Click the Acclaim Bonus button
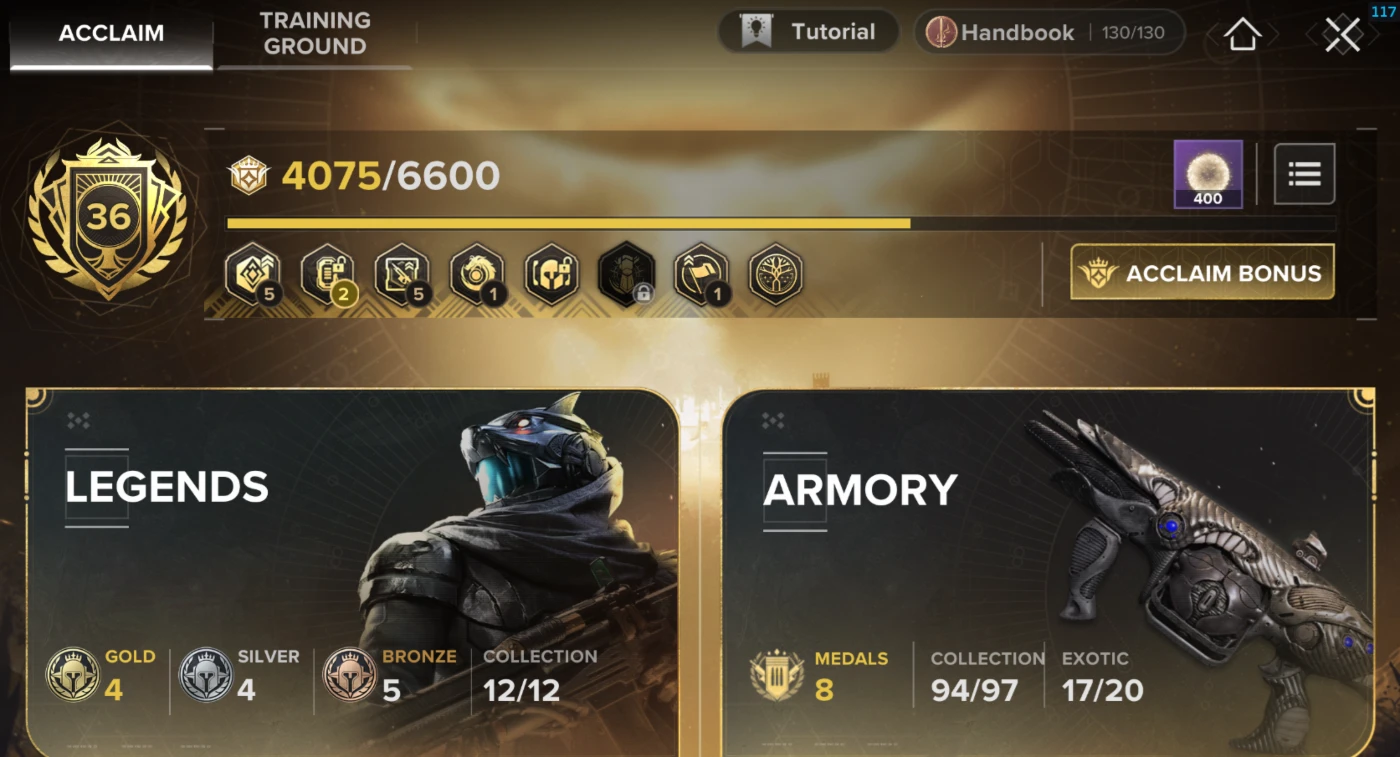Screen dimensions: 1400x757 pos(1202,273)
